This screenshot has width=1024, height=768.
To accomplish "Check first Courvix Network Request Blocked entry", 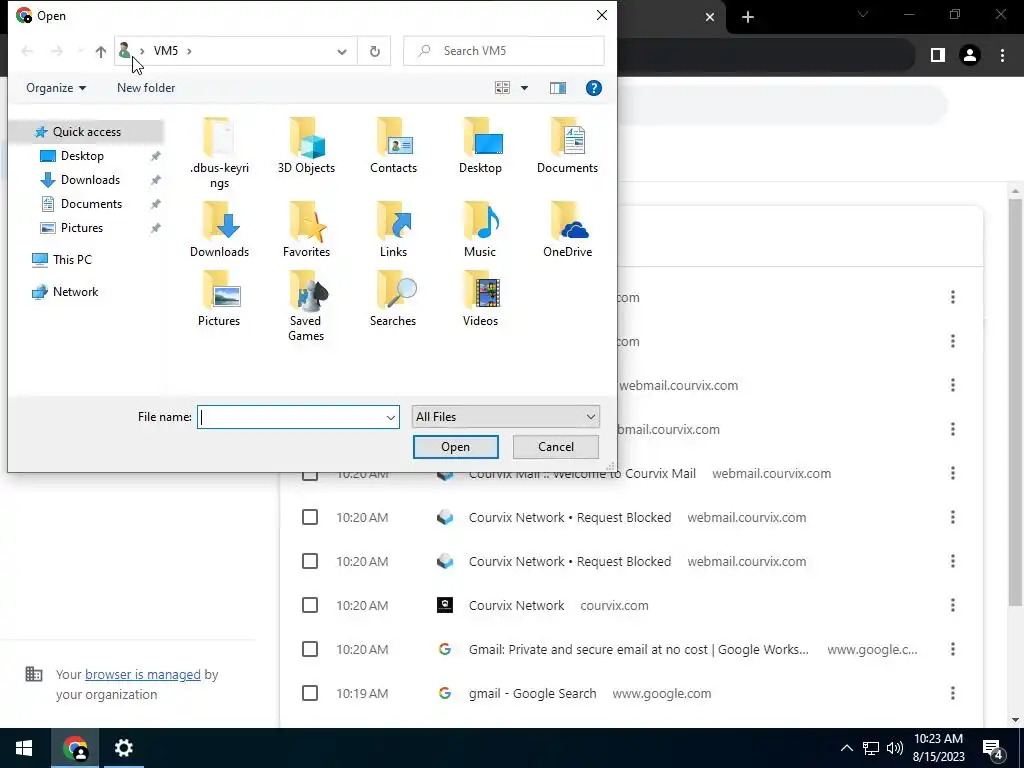I will pyautogui.click(x=310, y=517).
